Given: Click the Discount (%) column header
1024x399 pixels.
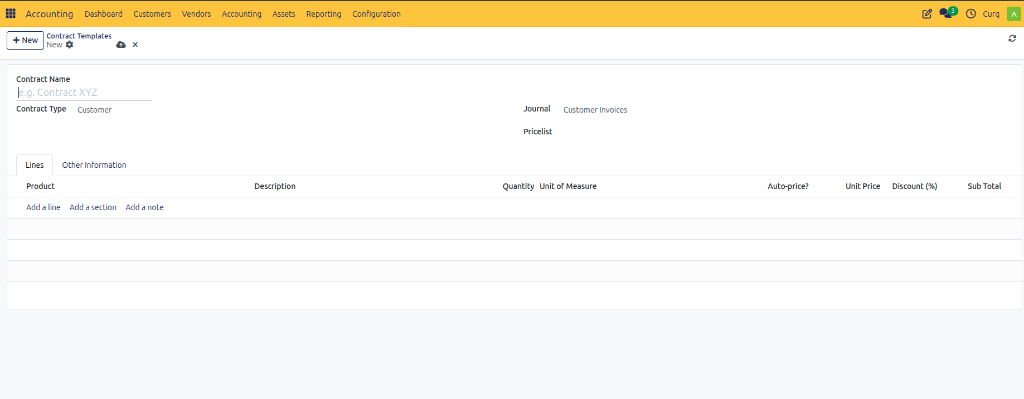Looking at the screenshot, I should 914,187.
